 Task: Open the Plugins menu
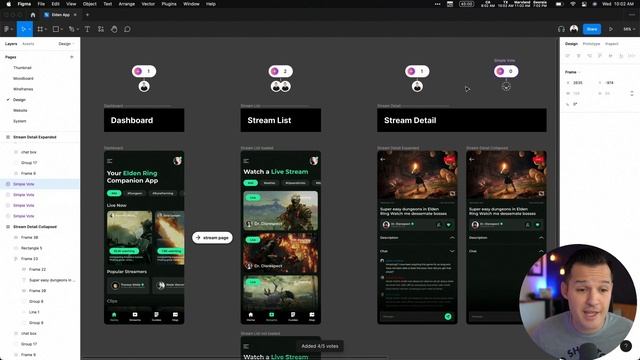169,4
